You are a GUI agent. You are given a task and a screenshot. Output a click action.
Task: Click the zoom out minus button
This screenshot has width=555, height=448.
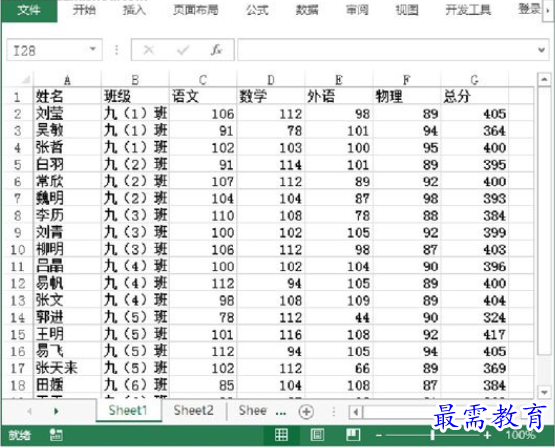point(379,435)
